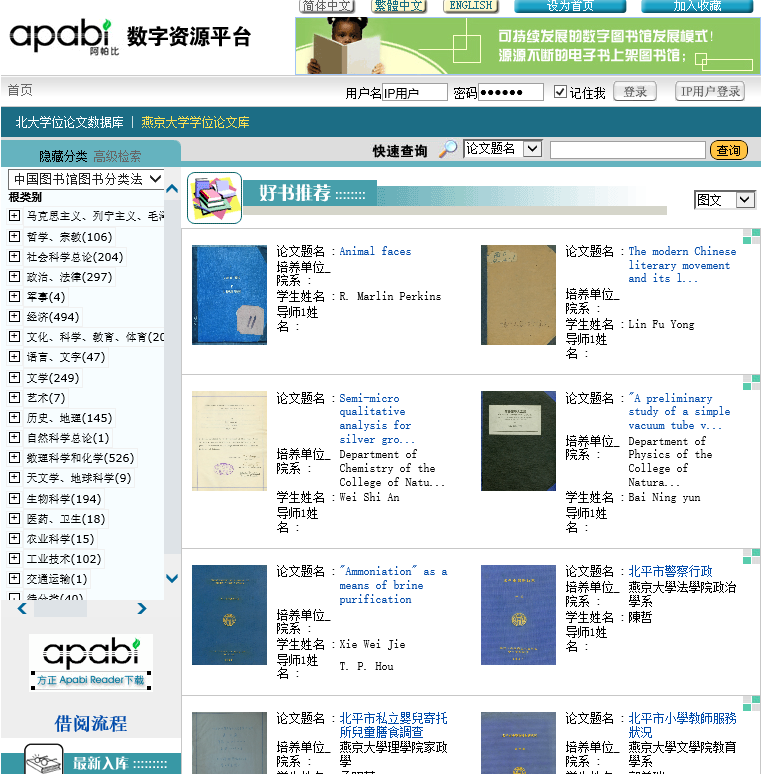Image resolution: width=763 pixels, height=774 pixels.
Task: Click the magnifier quick search icon
Action: coord(448,149)
